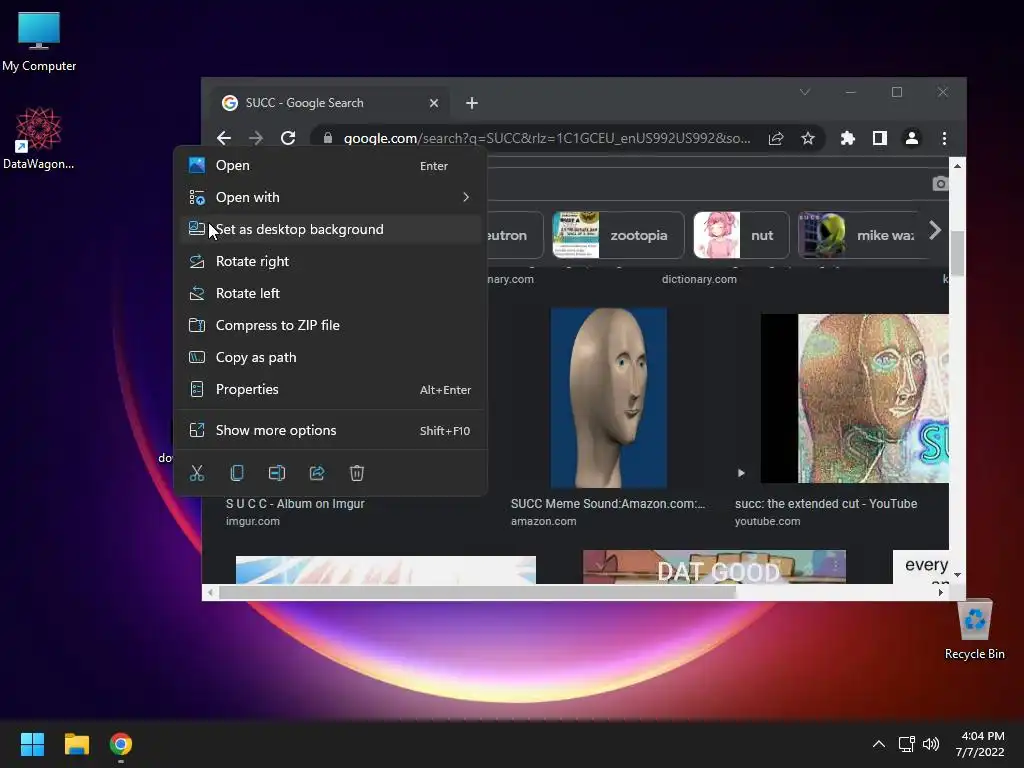Open the Chrome profile icon
The width and height of the screenshot is (1024, 768).
click(x=912, y=138)
